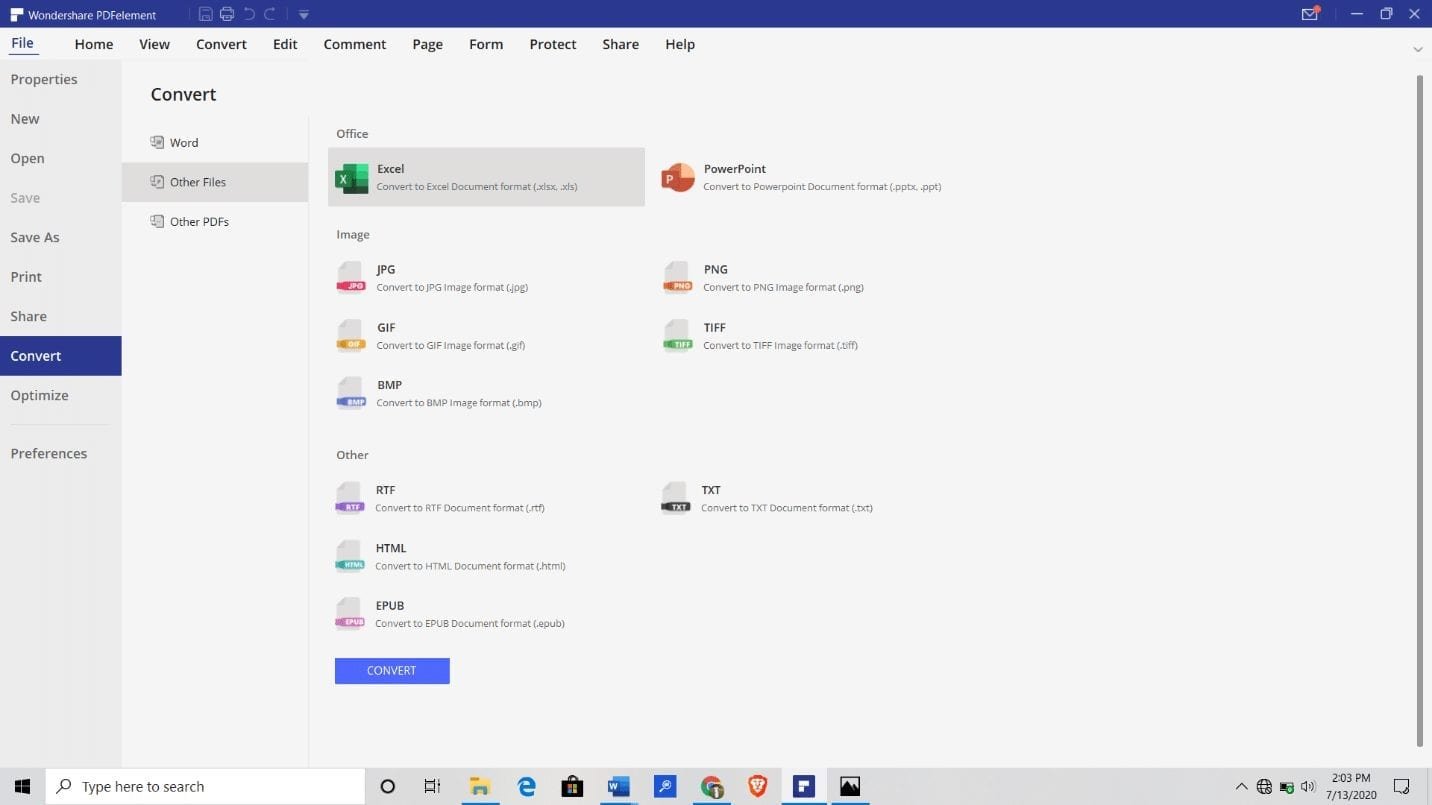Select Other PDFs conversion category
This screenshot has width=1432, height=805.
pos(199,221)
